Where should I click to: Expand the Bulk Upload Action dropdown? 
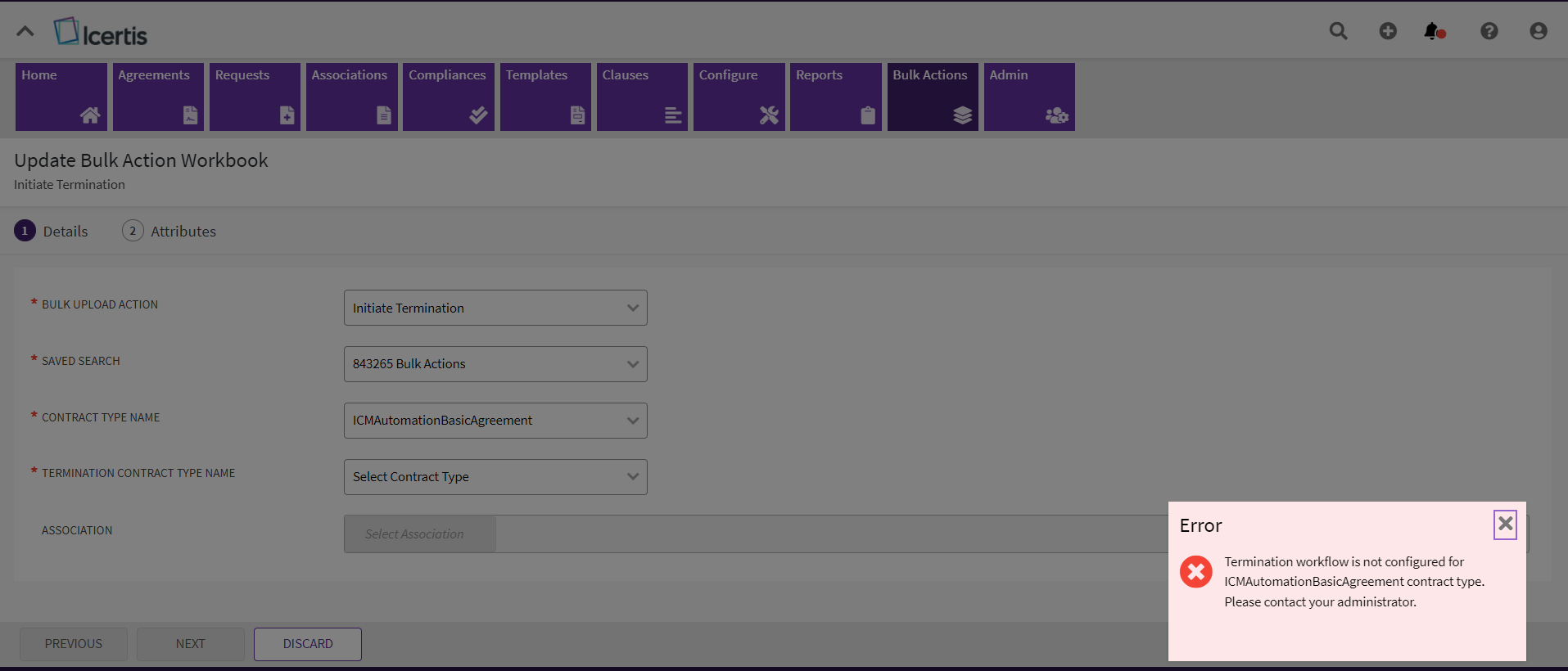pyautogui.click(x=495, y=308)
